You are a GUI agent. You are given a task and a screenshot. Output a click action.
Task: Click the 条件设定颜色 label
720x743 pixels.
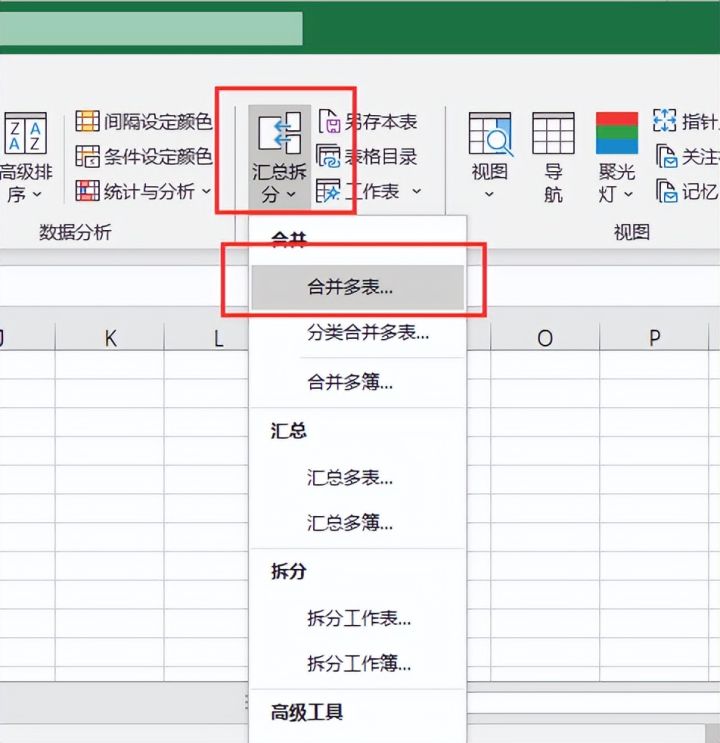[x=158, y=156]
